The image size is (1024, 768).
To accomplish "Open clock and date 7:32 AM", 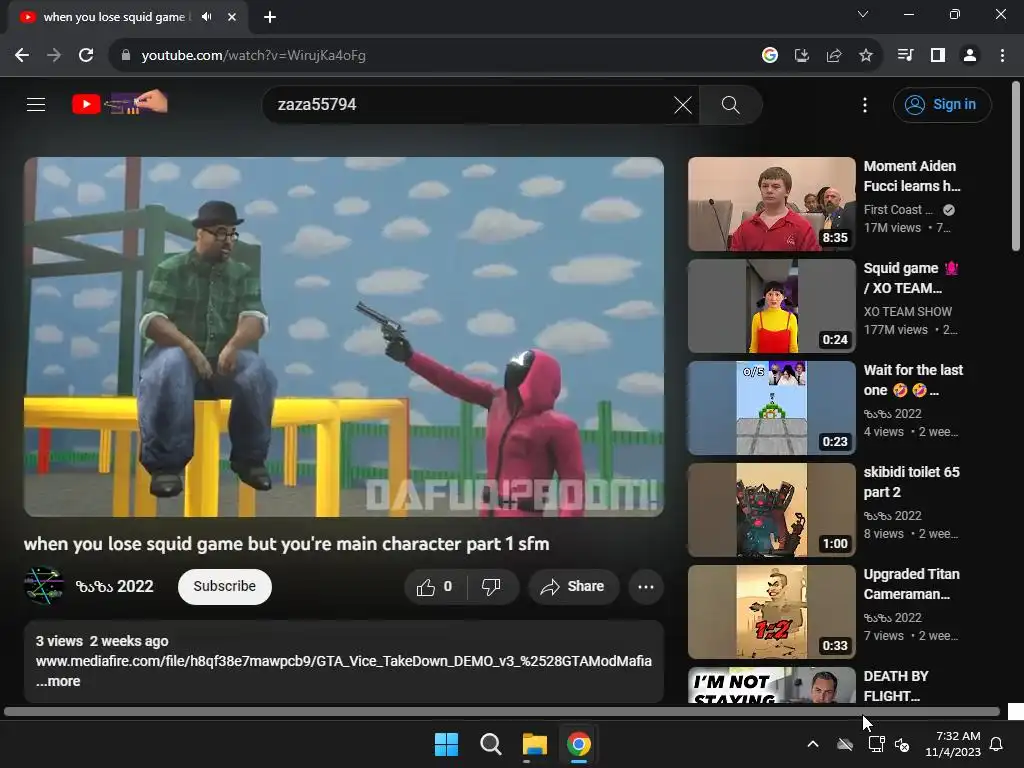I will [x=953, y=744].
